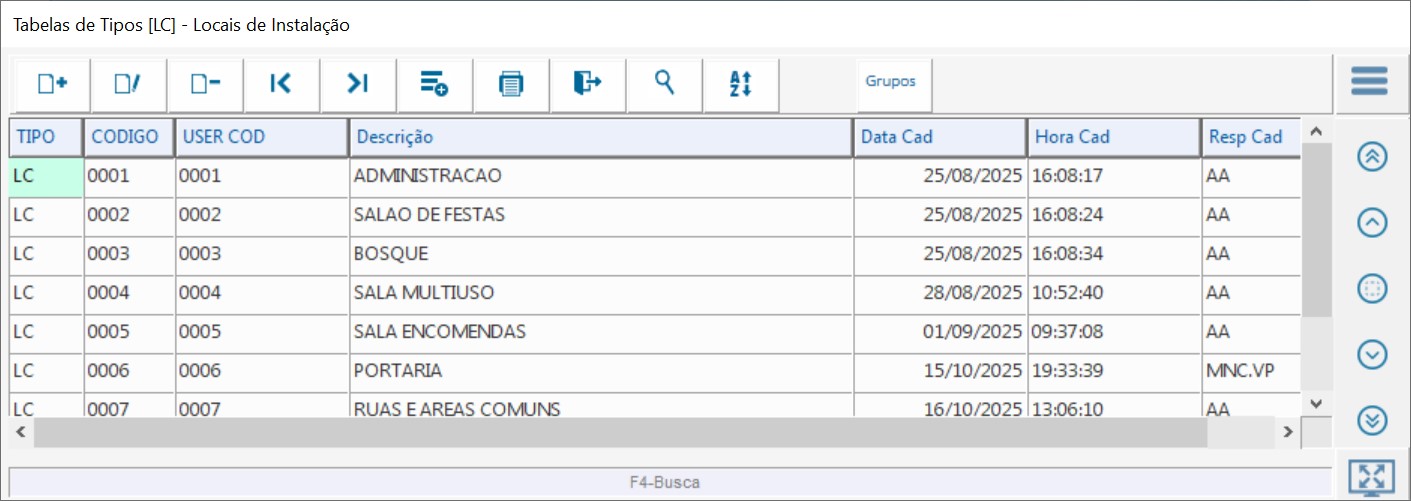1411x501 pixels.
Task: Click the Data Cad column header
Action: pyautogui.click(x=939, y=138)
